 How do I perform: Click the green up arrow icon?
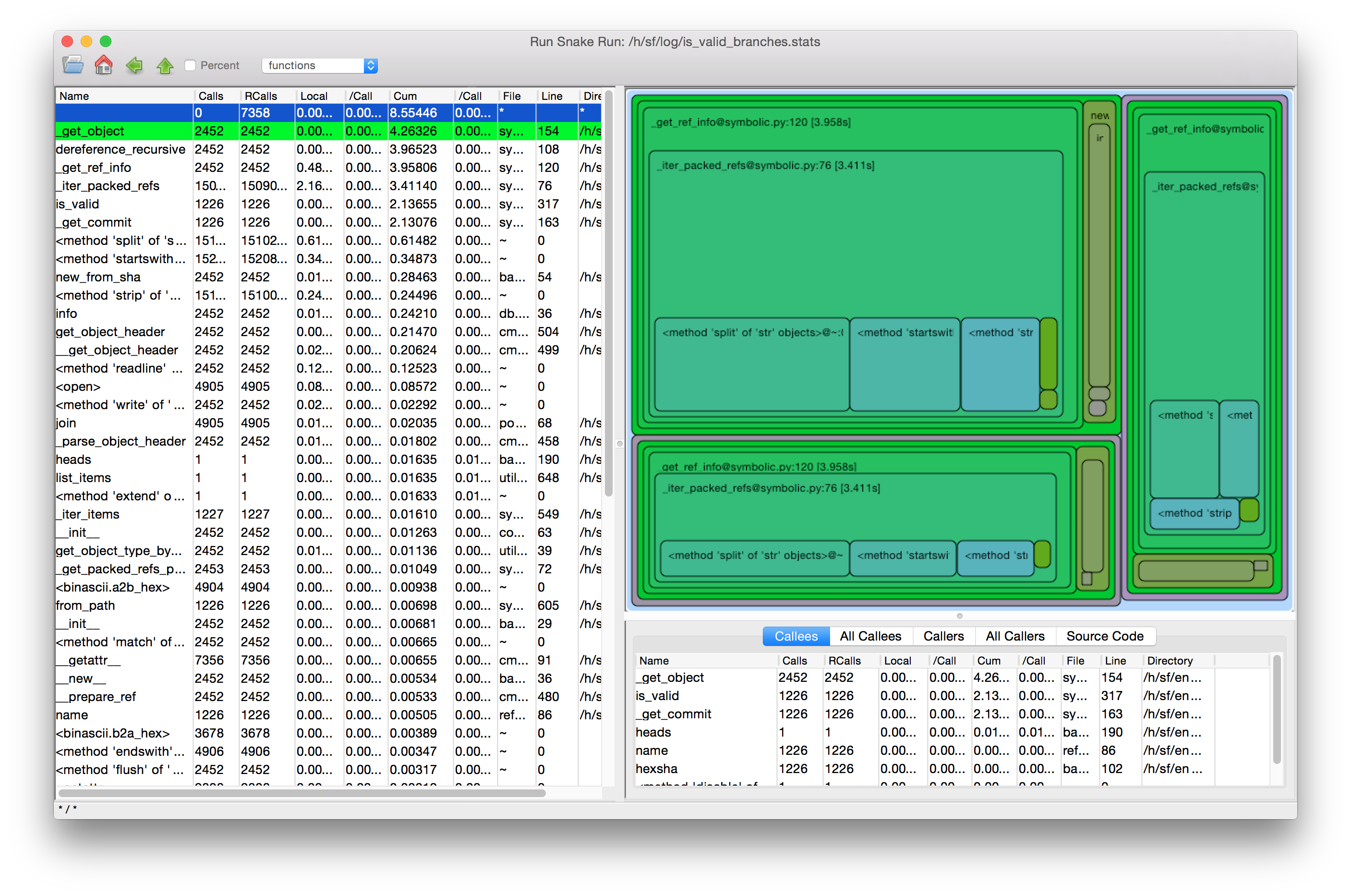coord(165,65)
